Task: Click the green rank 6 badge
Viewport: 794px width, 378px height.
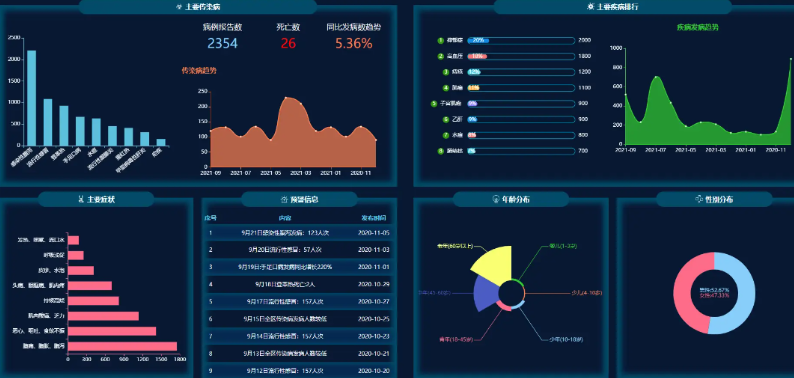Action: coord(446,120)
